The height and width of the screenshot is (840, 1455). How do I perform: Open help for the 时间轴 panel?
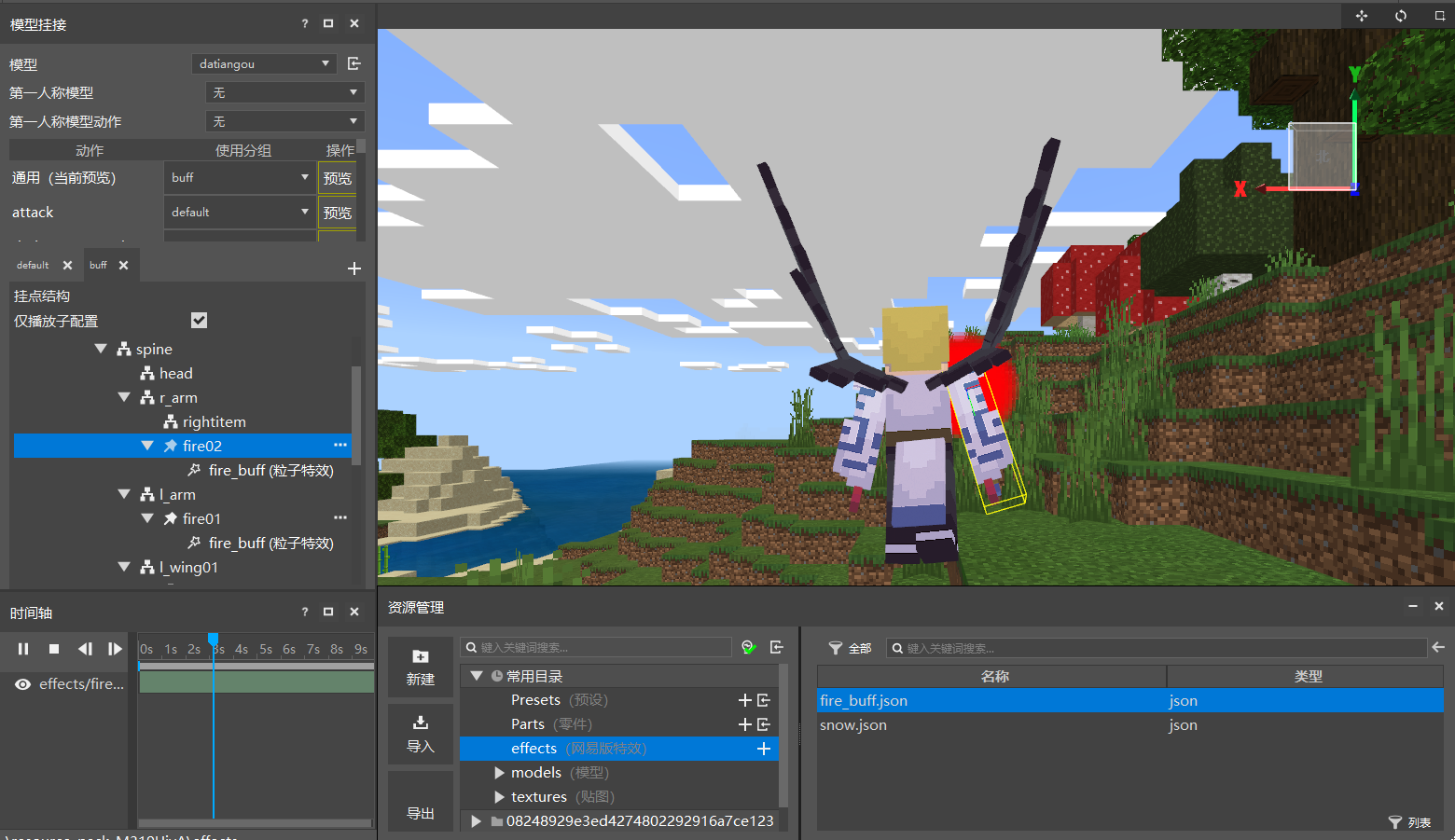click(x=304, y=612)
